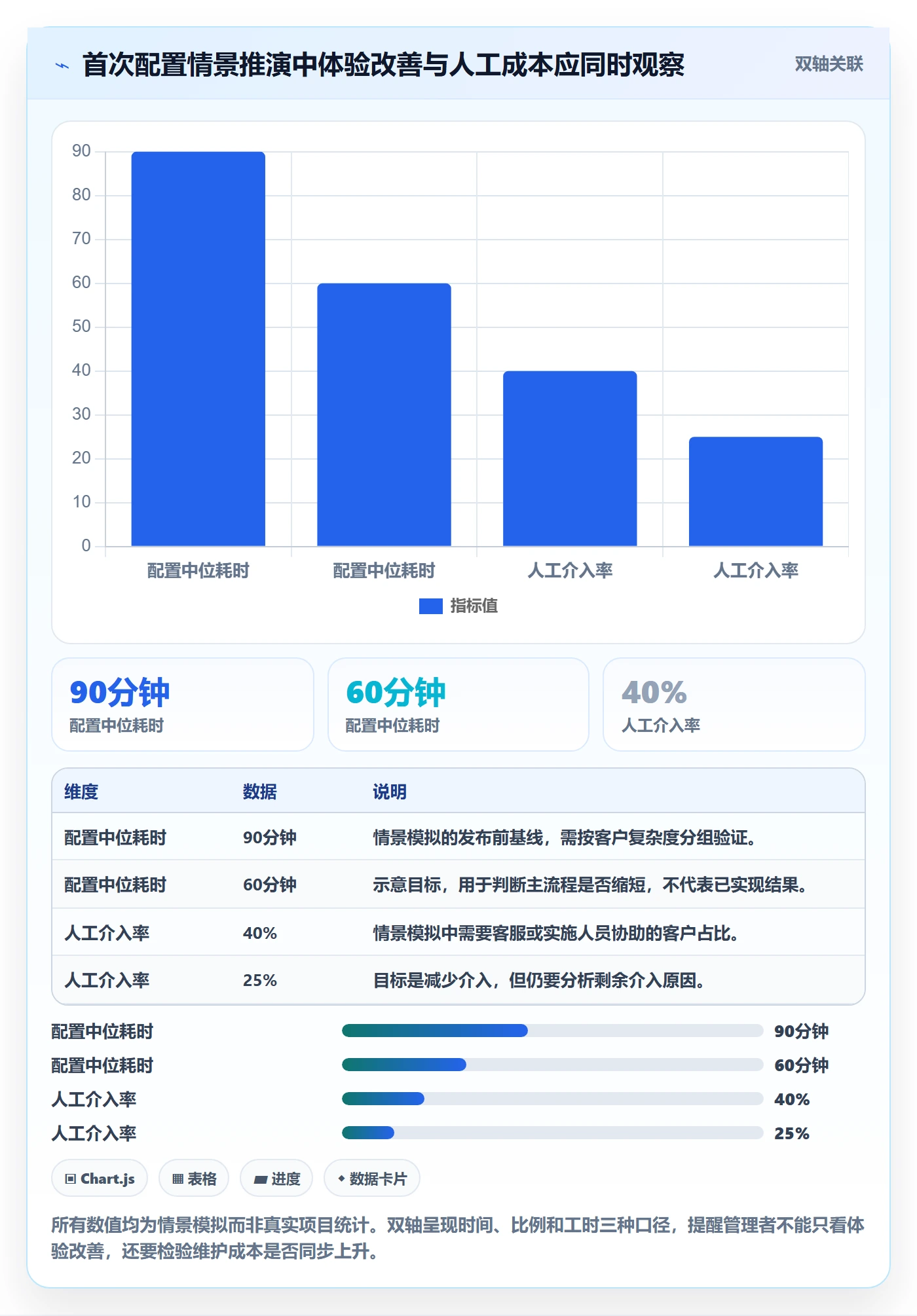
Task: Click the description starting with 目标是减少介入
Action: tap(539, 980)
